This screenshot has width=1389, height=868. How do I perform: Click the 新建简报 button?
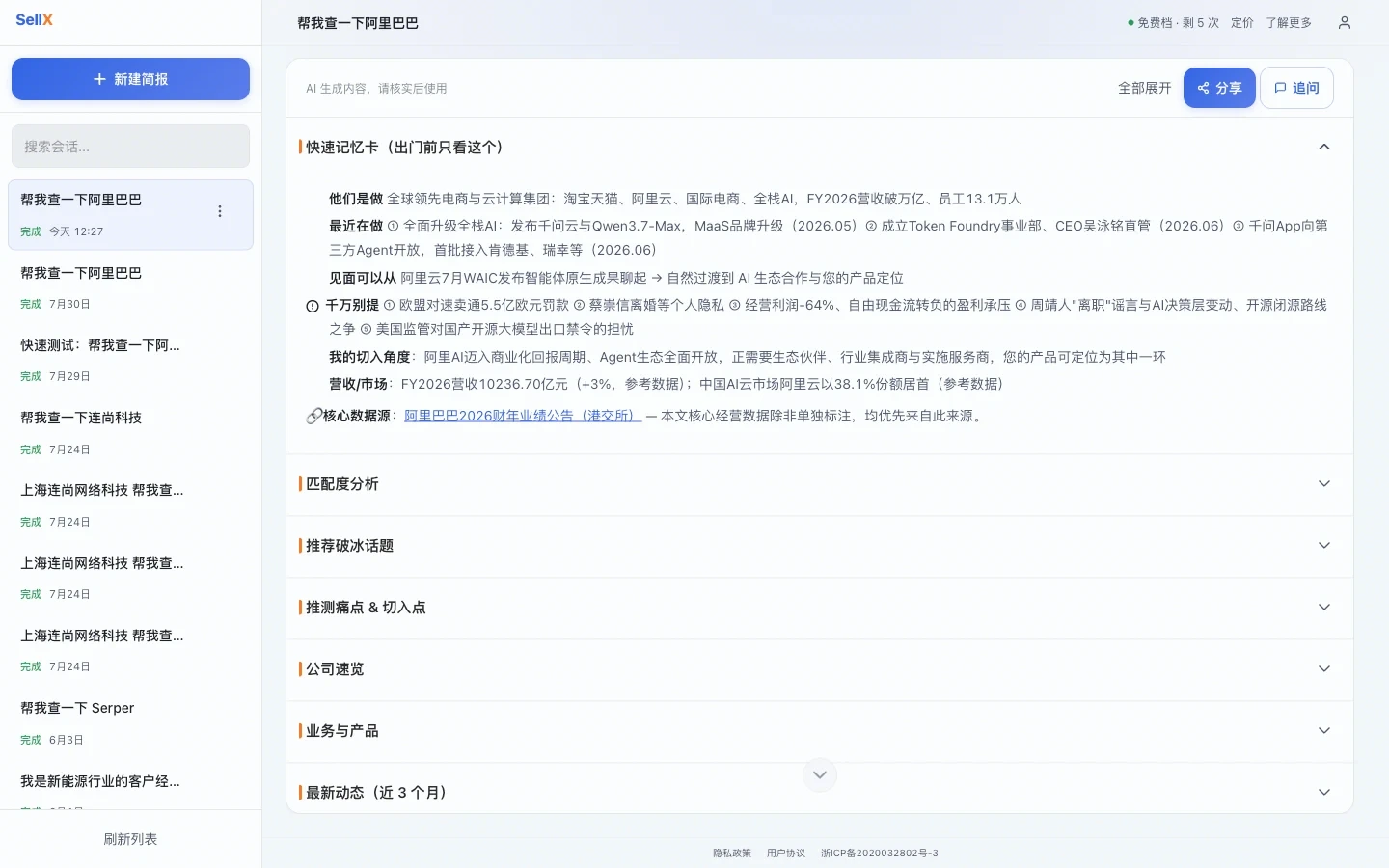(130, 79)
